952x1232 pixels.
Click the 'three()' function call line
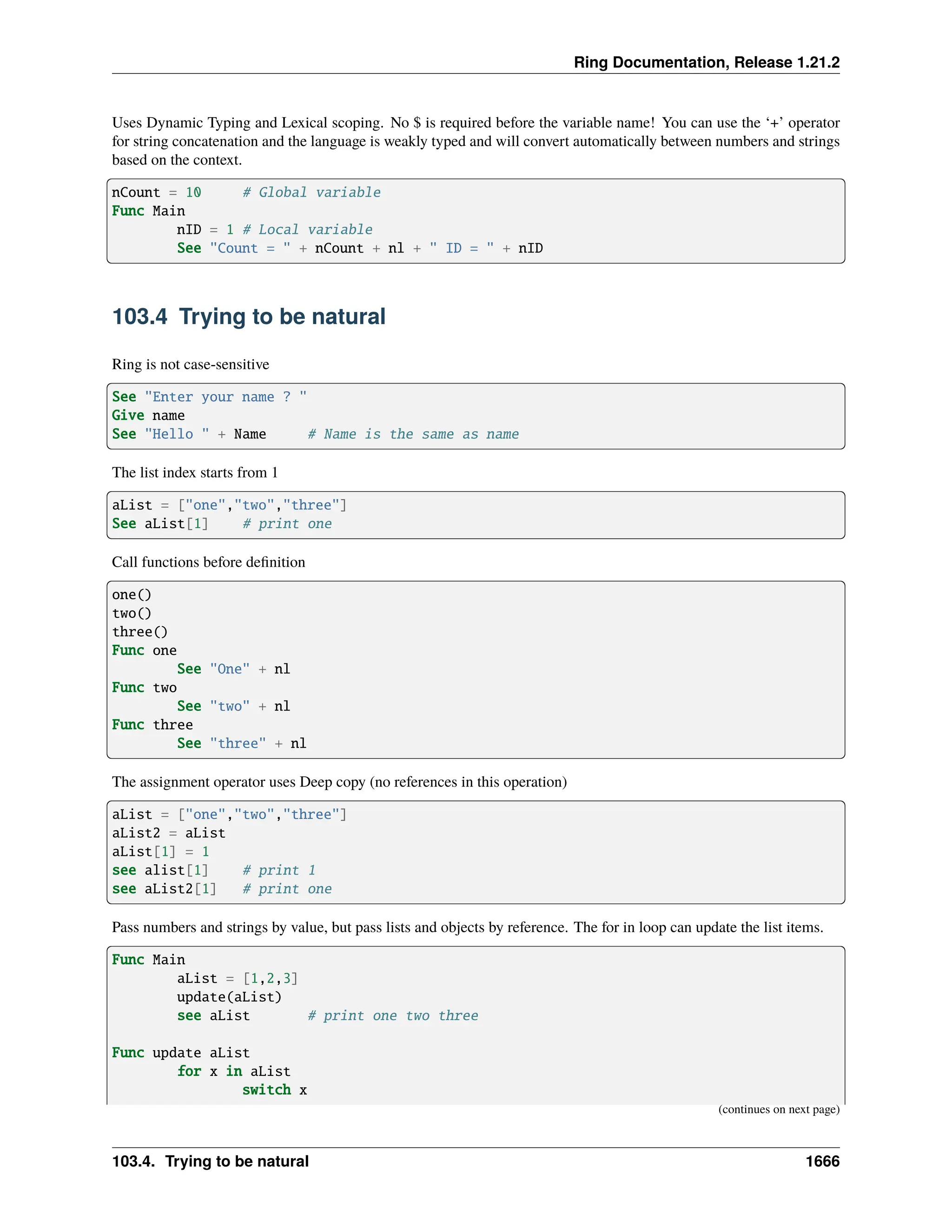tap(139, 632)
